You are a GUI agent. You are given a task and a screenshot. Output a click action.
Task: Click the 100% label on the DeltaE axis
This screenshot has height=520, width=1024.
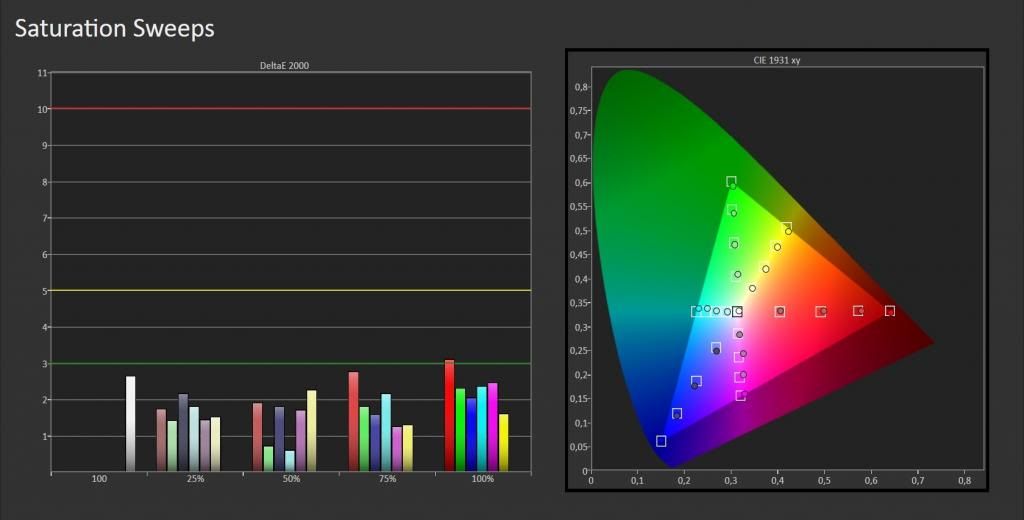[x=483, y=479]
